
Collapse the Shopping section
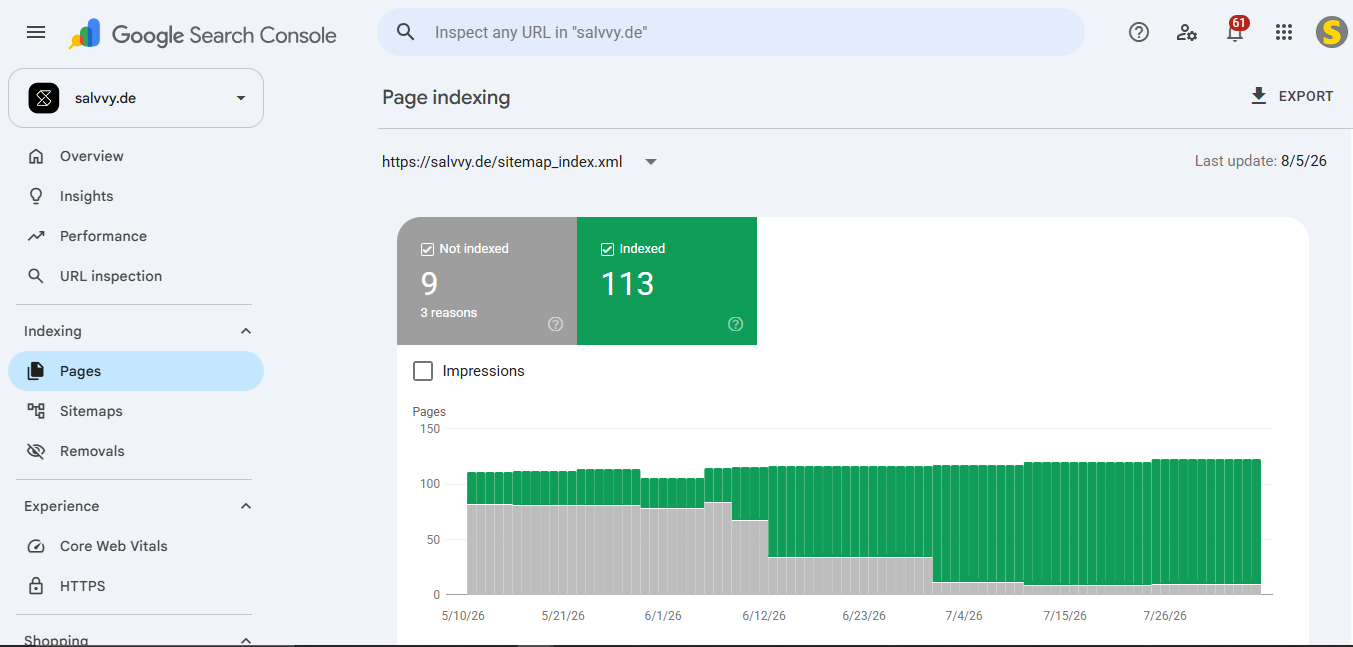[246, 640]
